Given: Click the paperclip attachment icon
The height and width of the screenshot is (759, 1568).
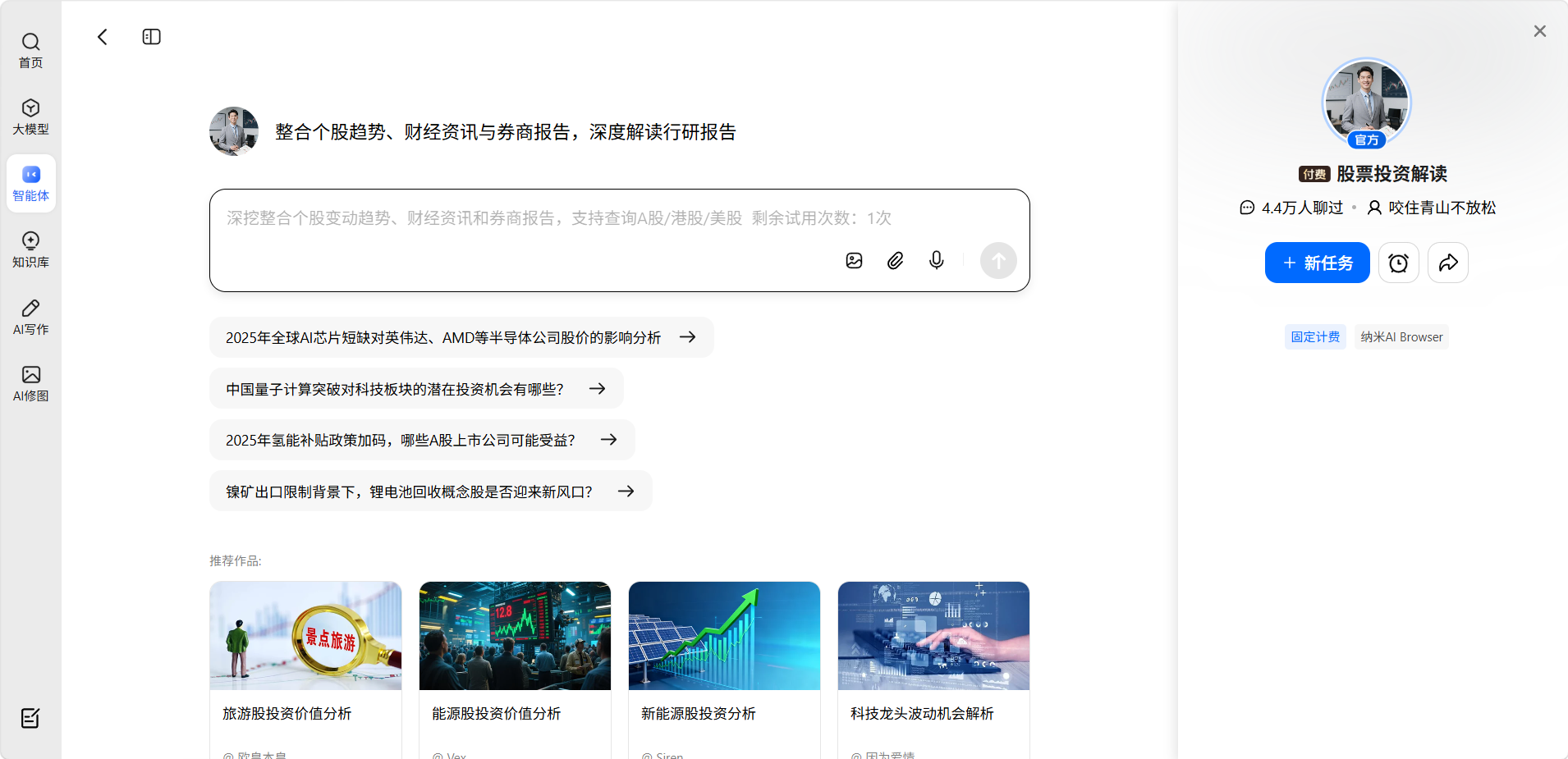Looking at the screenshot, I should pyautogui.click(x=895, y=261).
